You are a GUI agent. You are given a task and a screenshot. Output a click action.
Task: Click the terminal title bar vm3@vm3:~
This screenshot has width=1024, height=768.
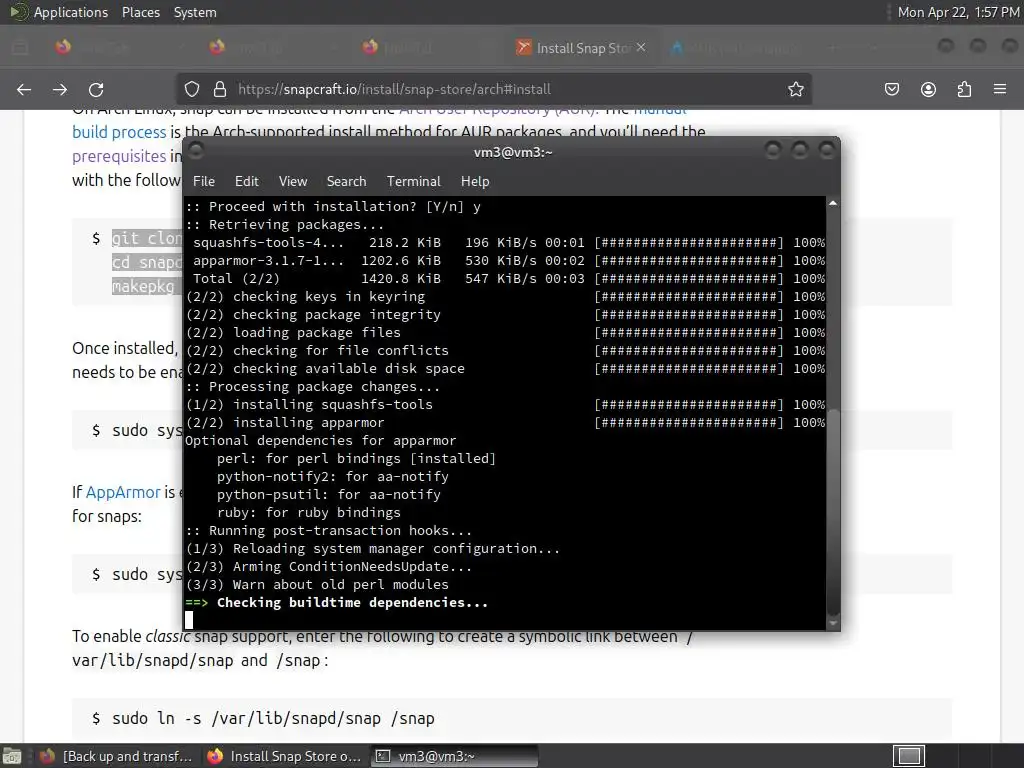pyautogui.click(x=513, y=152)
